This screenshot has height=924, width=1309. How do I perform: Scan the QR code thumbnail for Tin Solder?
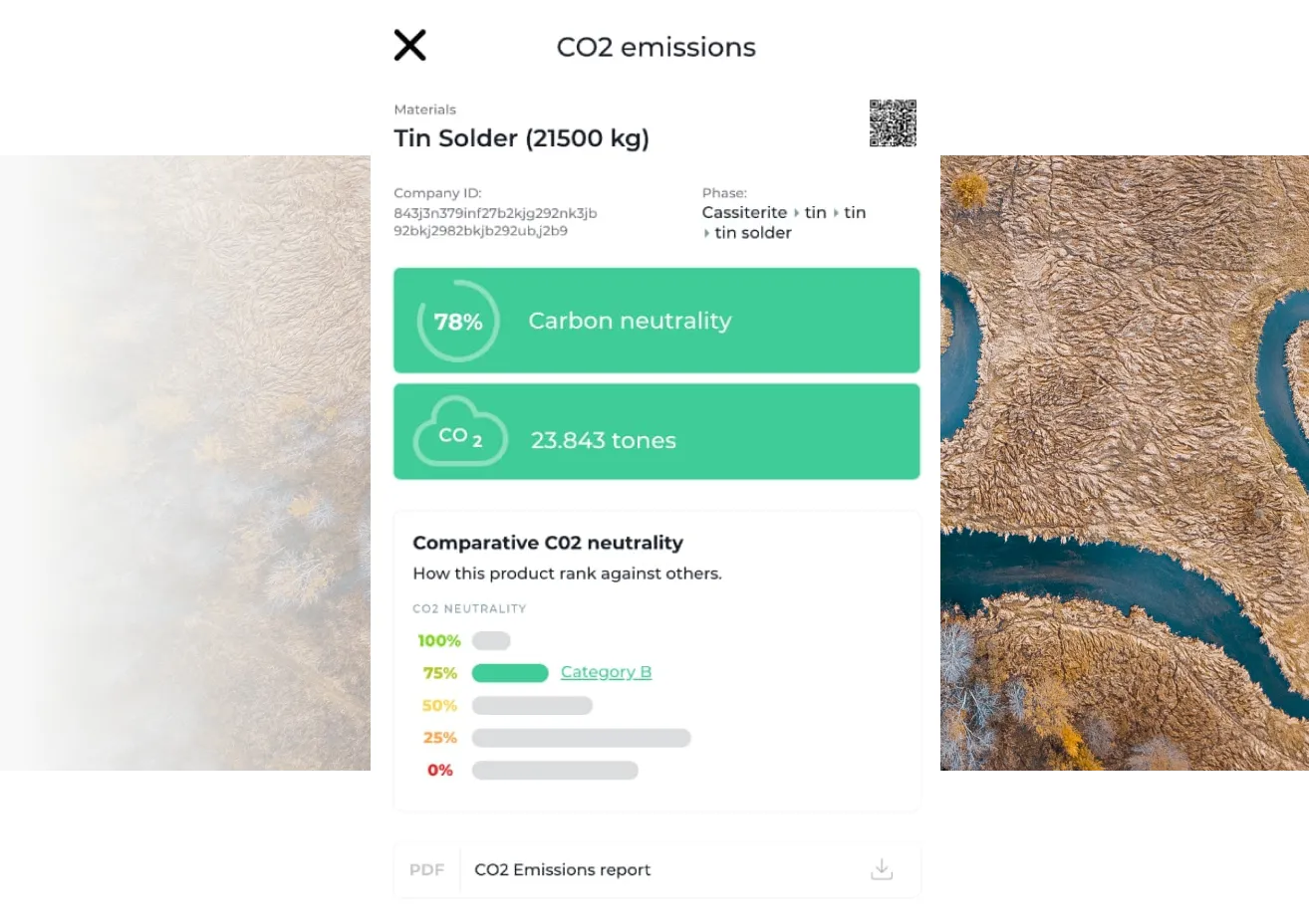893,122
